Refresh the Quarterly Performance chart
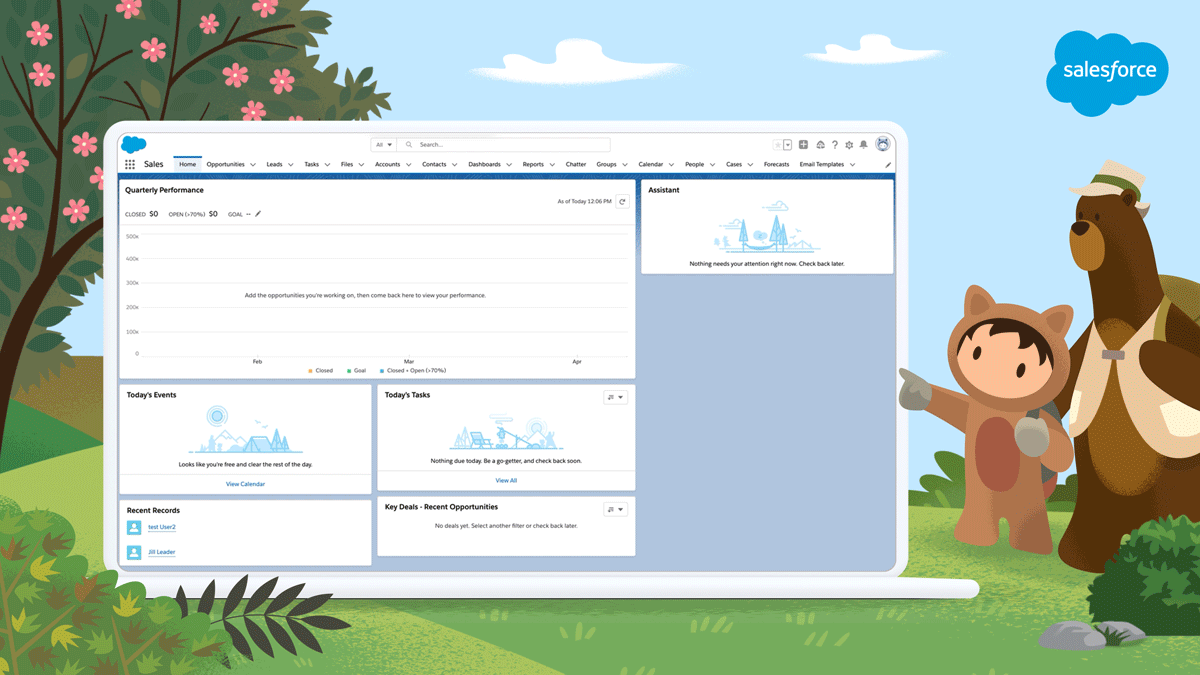Image resolution: width=1200 pixels, height=675 pixels. (622, 201)
